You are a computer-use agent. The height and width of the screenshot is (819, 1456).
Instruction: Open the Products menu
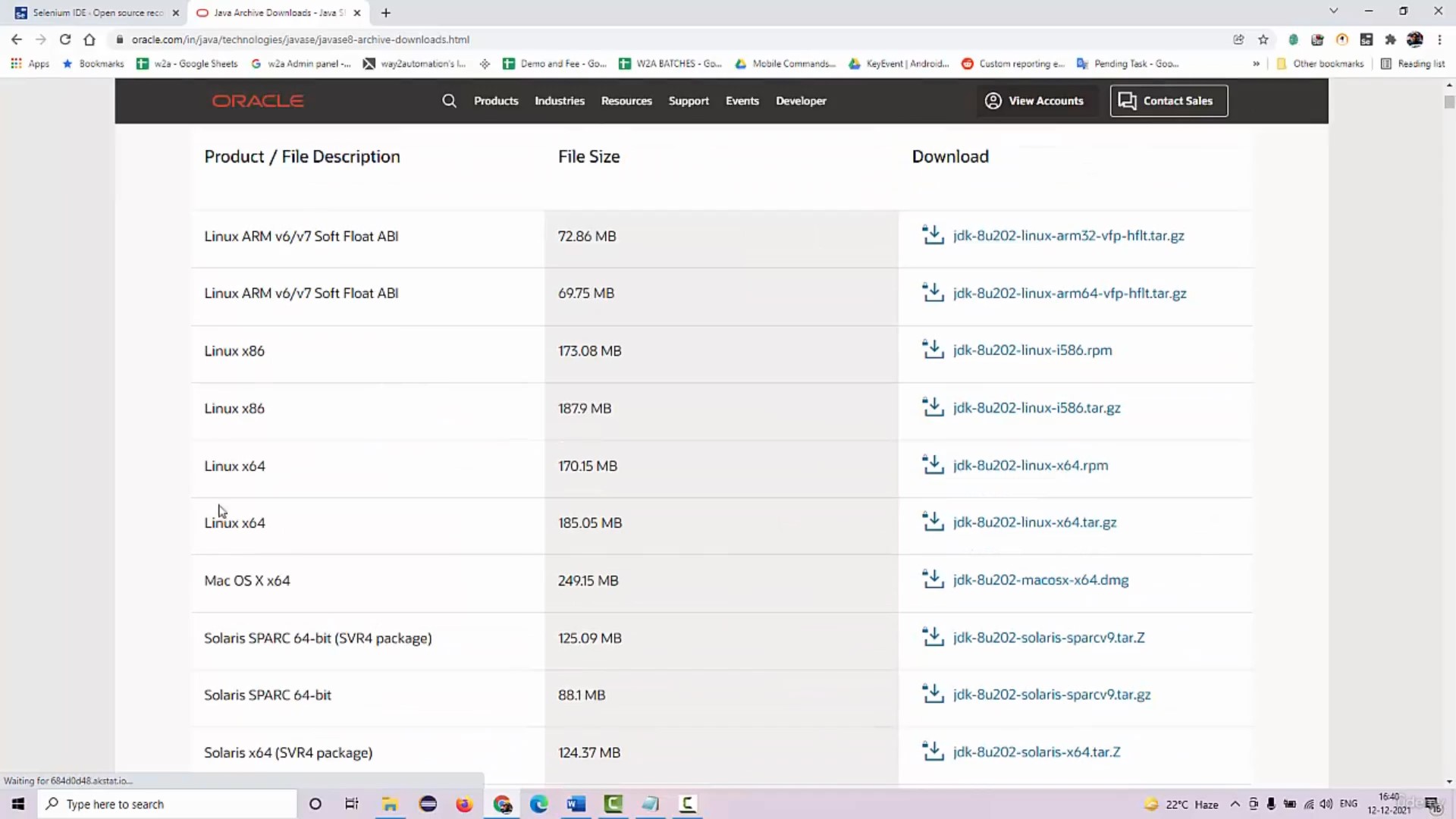(496, 101)
